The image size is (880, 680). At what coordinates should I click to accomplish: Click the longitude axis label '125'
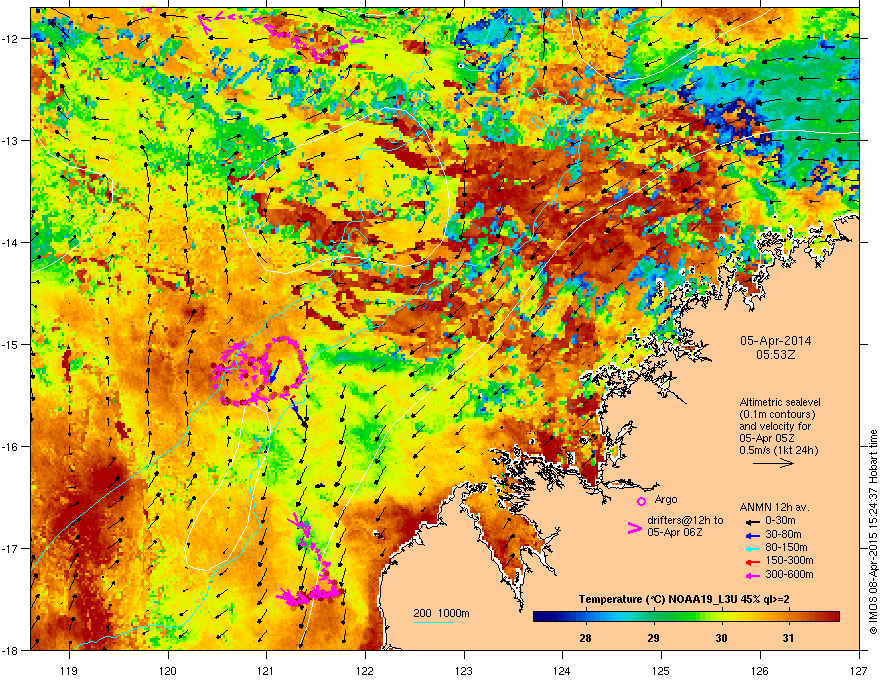tap(661, 670)
